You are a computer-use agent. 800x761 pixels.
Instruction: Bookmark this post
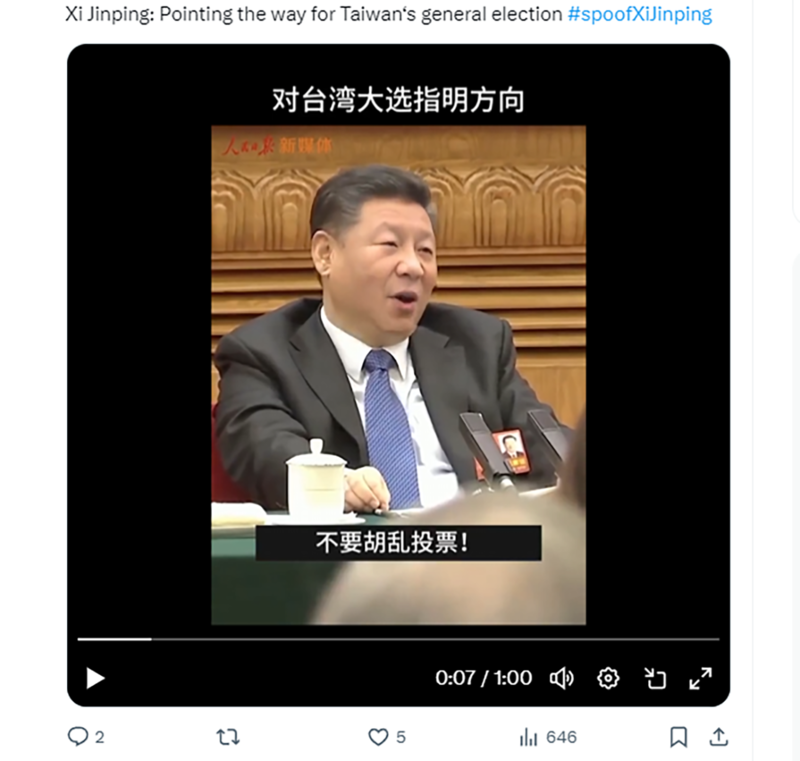(678, 737)
